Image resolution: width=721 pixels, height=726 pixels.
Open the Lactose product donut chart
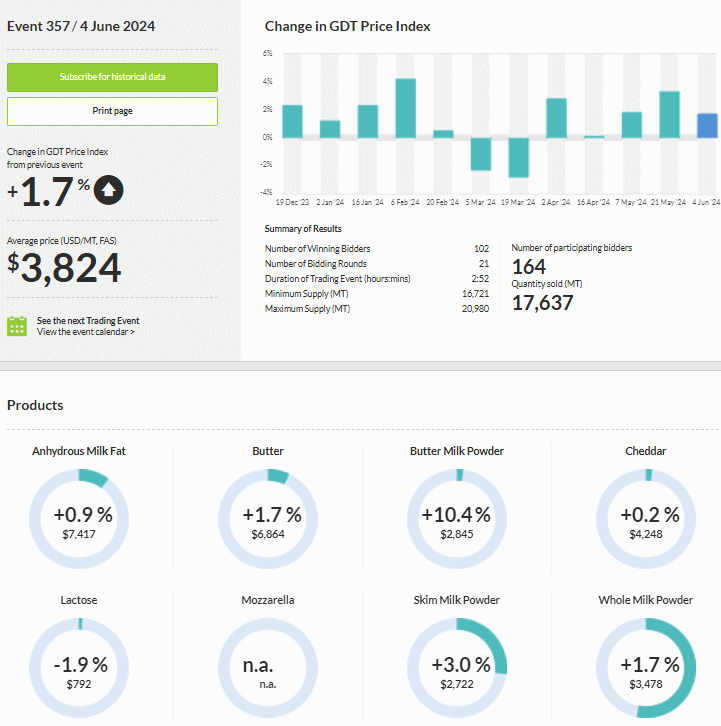coord(79,668)
